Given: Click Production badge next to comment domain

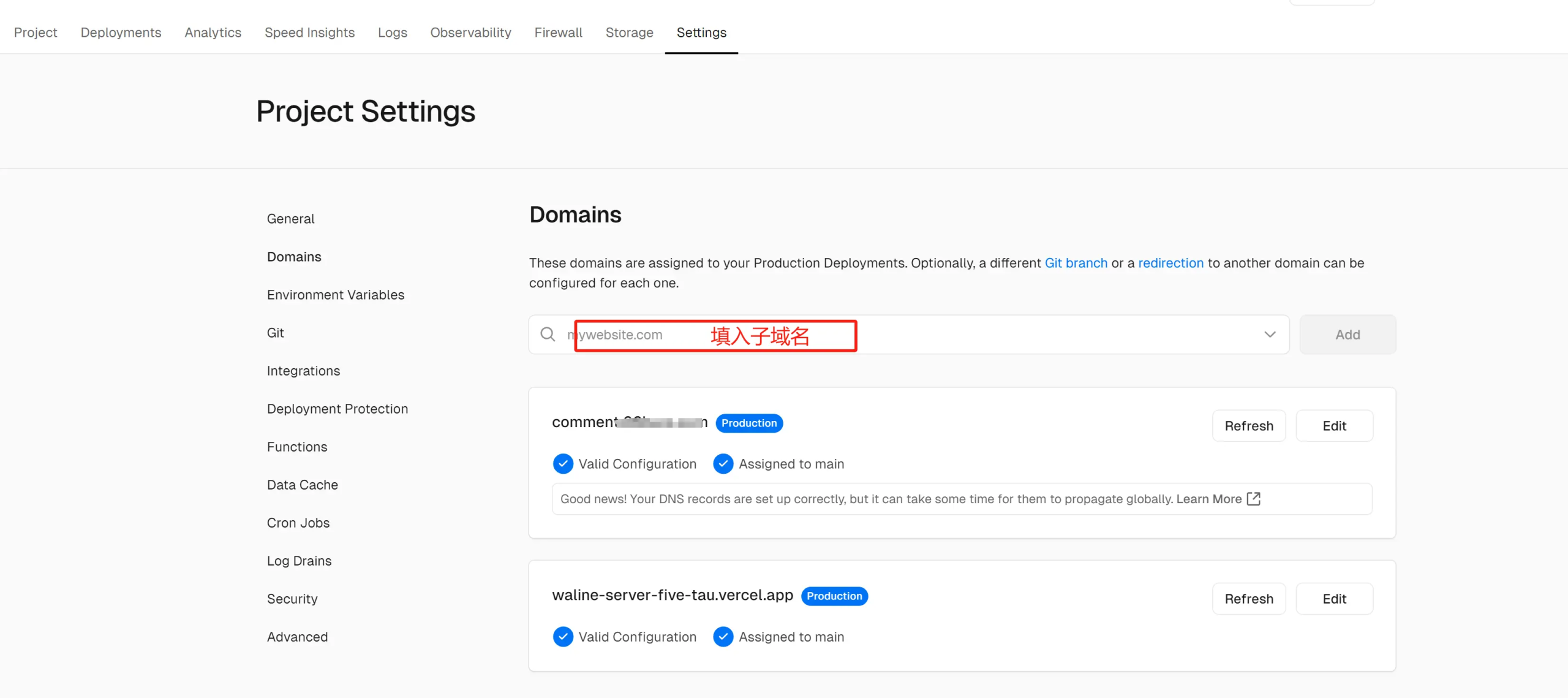Looking at the screenshot, I should 748,423.
